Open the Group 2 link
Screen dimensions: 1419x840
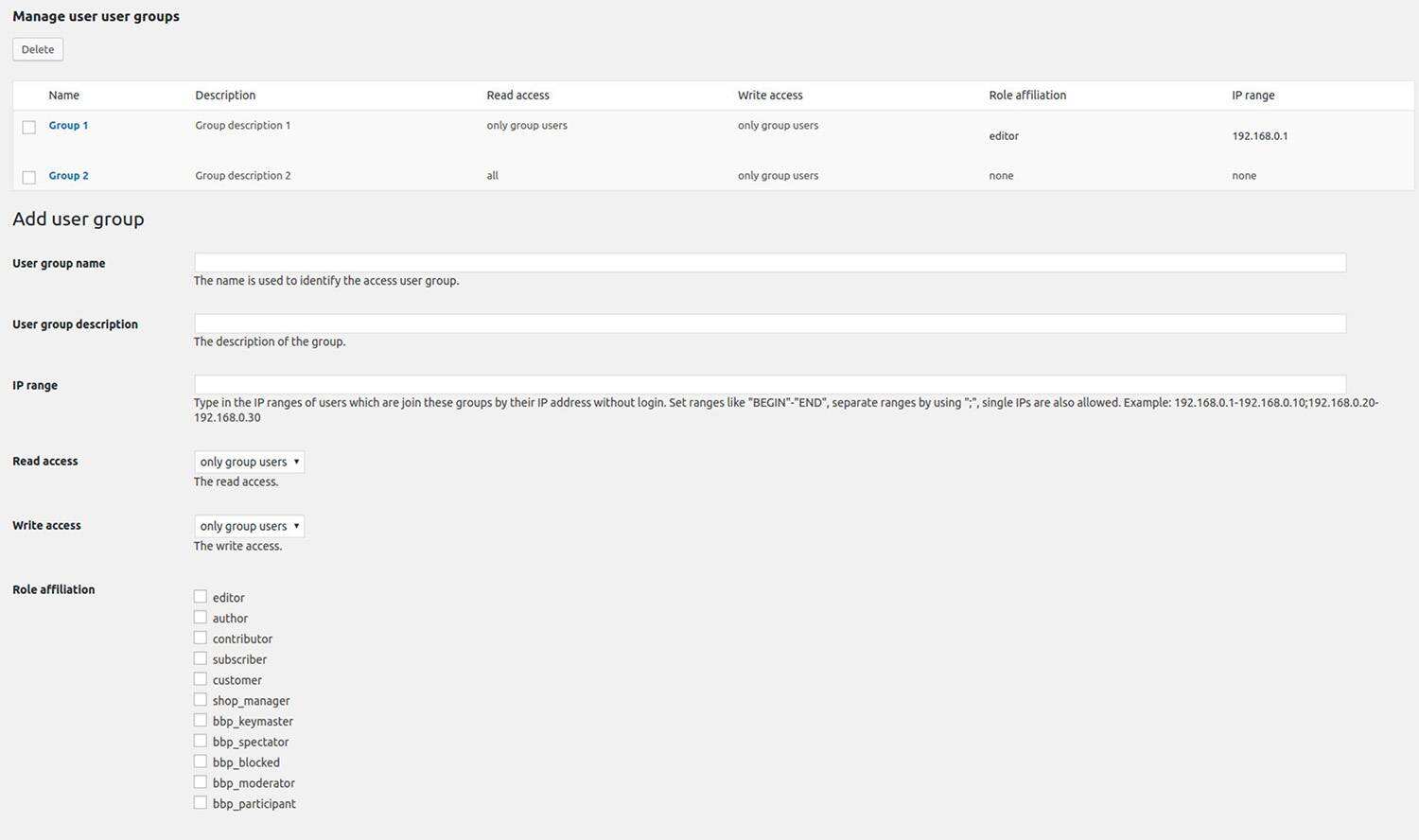coord(68,175)
